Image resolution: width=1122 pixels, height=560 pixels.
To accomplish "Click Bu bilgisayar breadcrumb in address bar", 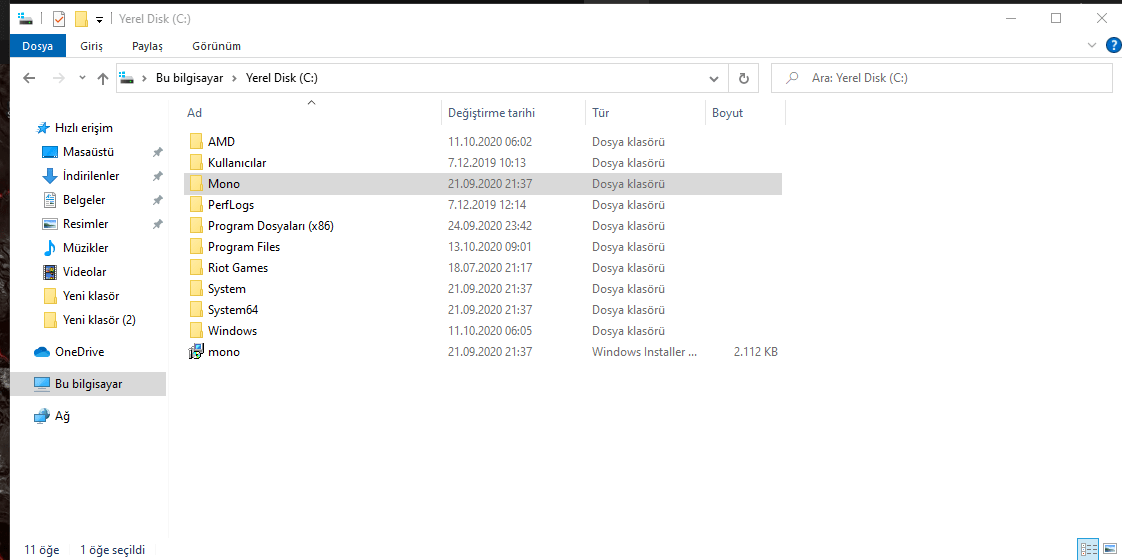I will (189, 78).
